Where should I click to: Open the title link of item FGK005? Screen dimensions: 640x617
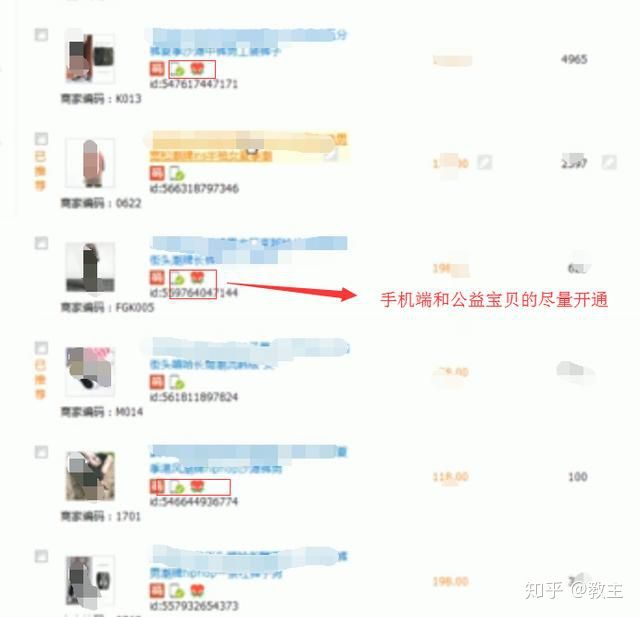(x=249, y=251)
